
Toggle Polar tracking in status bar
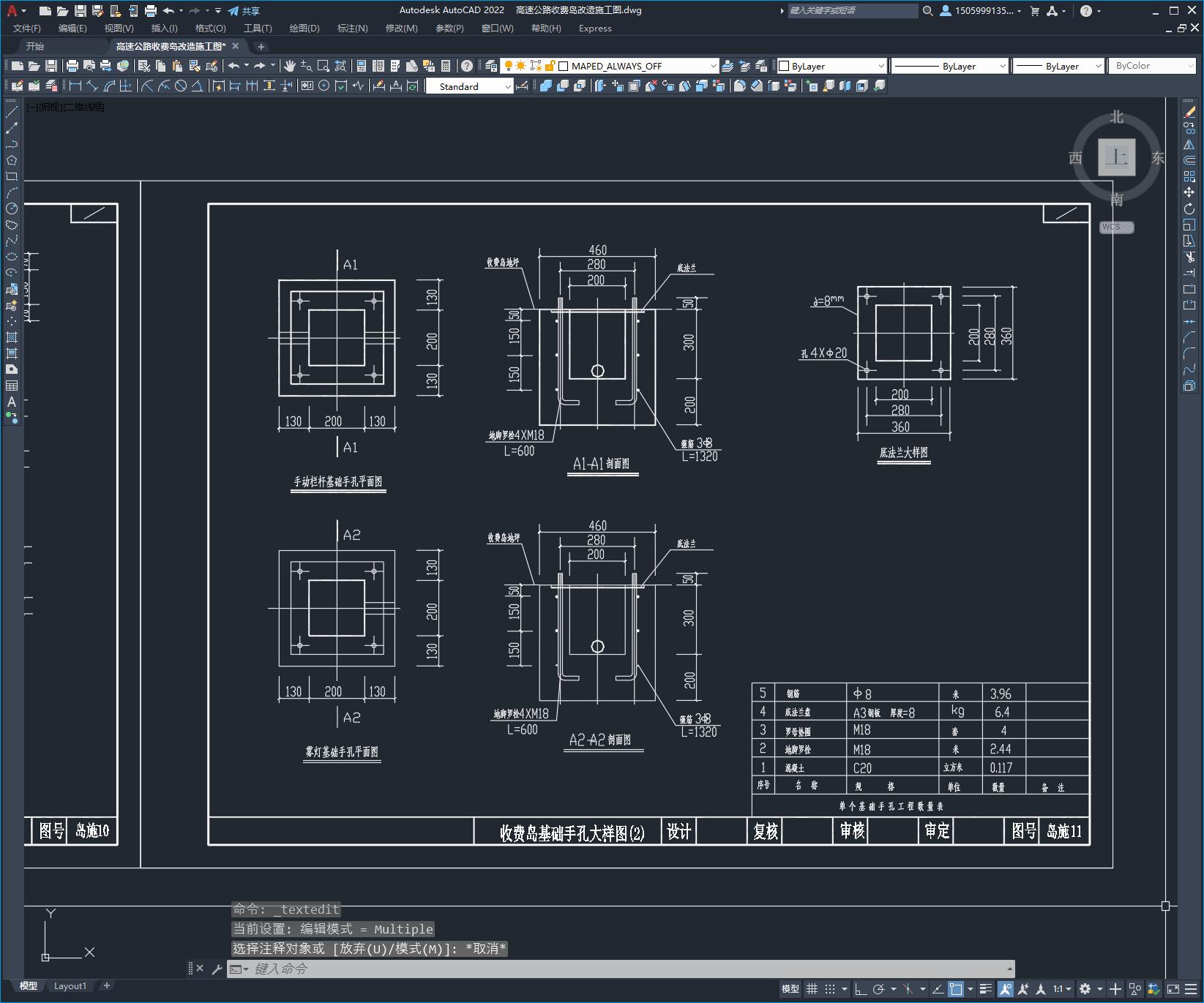[x=878, y=989]
